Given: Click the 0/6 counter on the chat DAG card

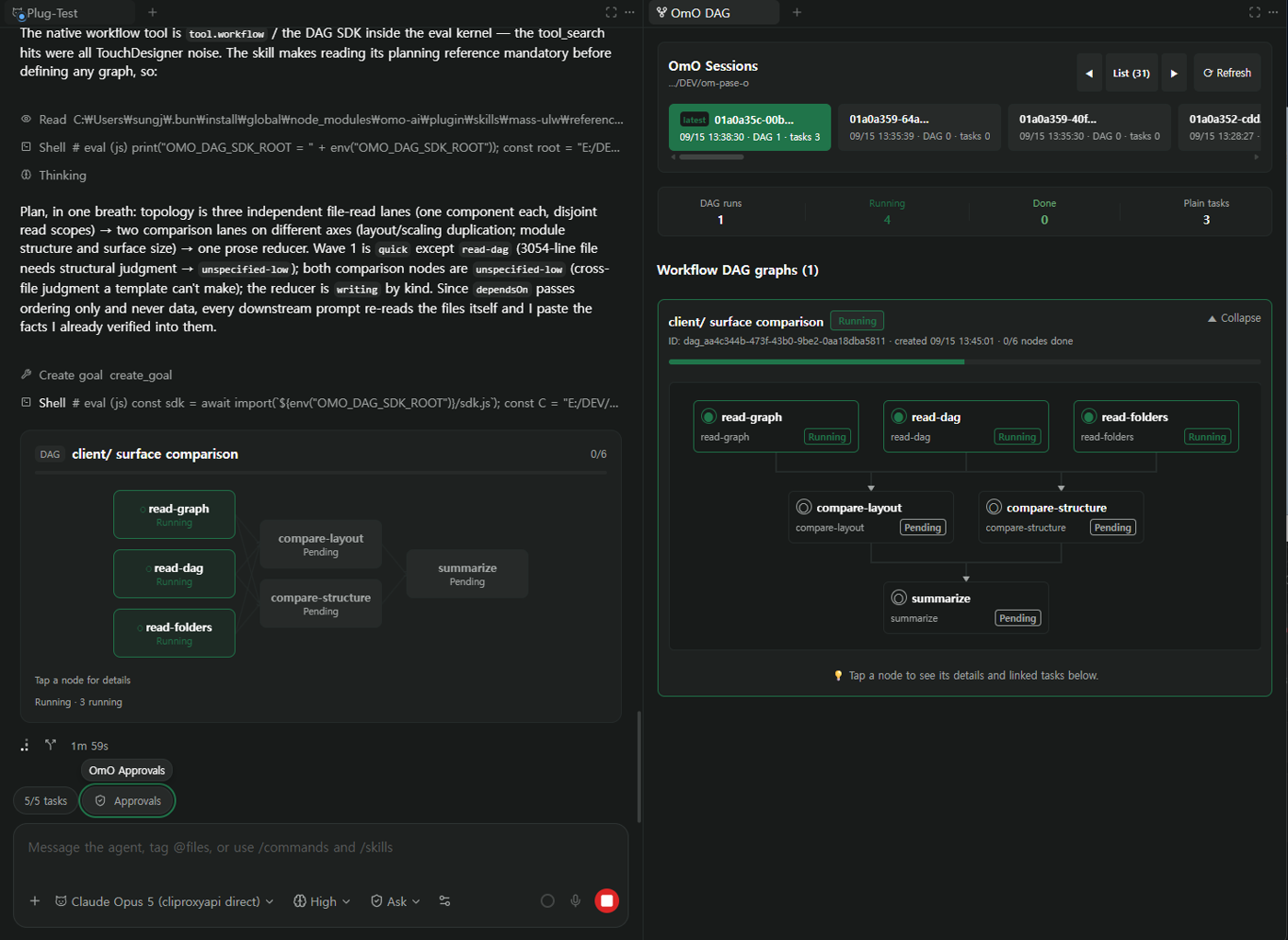Looking at the screenshot, I should [598, 454].
